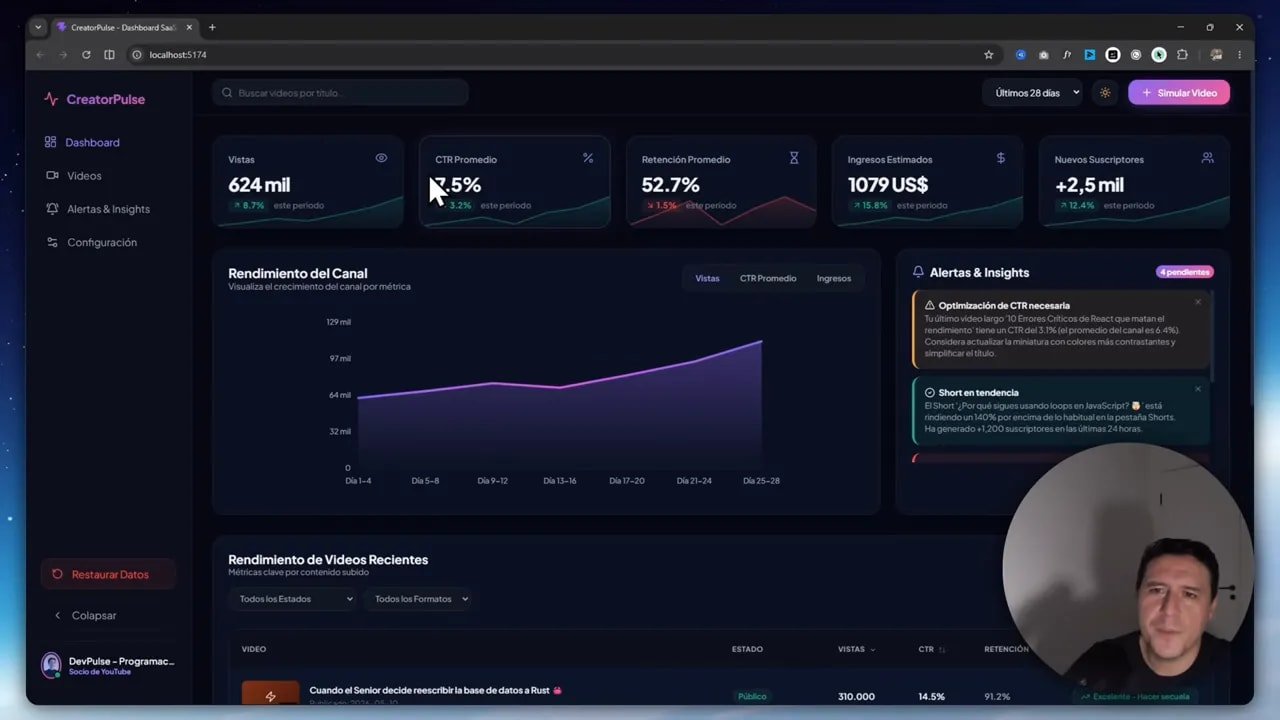The image size is (1280, 720).
Task: Click the Dashboard grid icon in sidebar
Action: point(51,142)
